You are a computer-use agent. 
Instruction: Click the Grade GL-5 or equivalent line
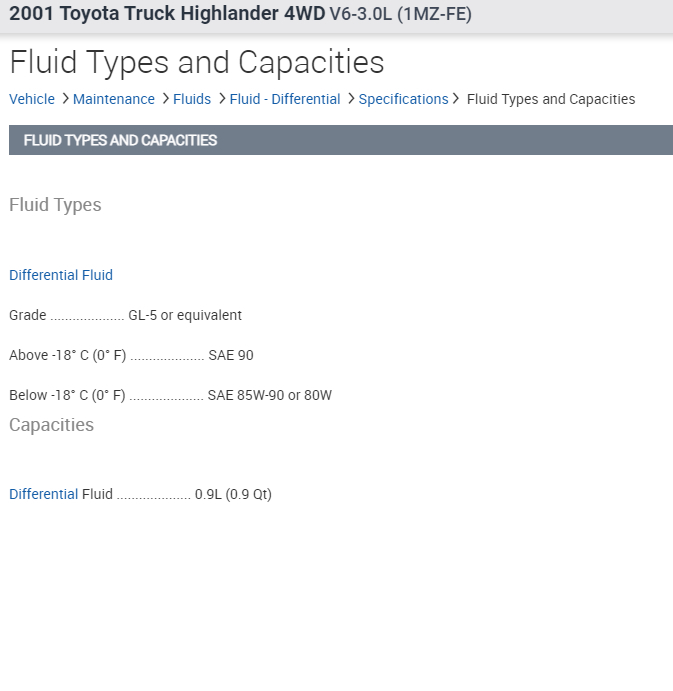[x=125, y=315]
